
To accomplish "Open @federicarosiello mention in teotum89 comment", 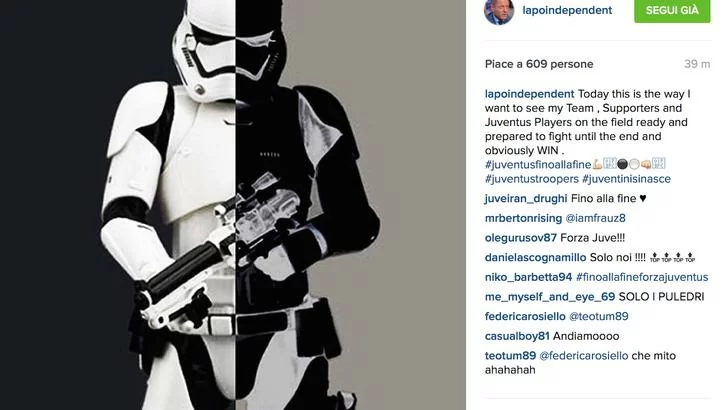I will tap(584, 356).
